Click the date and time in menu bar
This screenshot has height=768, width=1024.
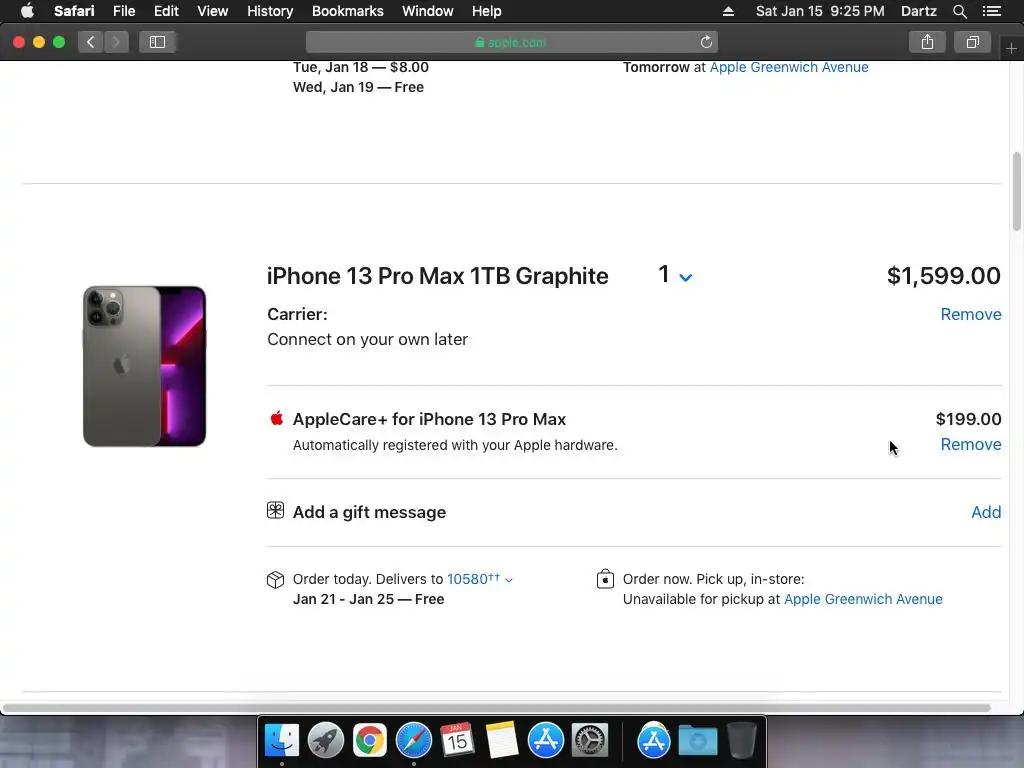(820, 11)
